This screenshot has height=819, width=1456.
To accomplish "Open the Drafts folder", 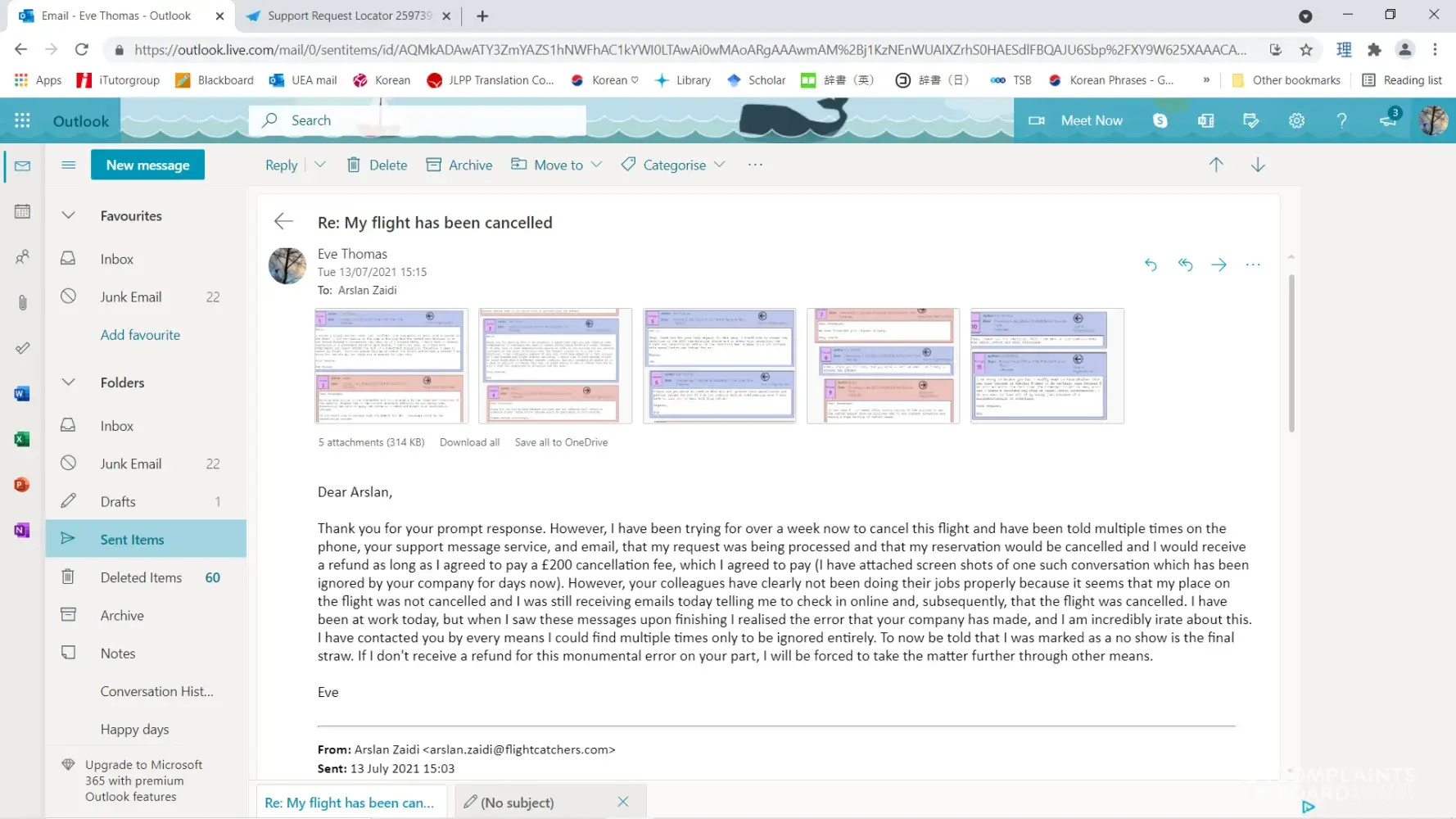I will click(146, 501).
